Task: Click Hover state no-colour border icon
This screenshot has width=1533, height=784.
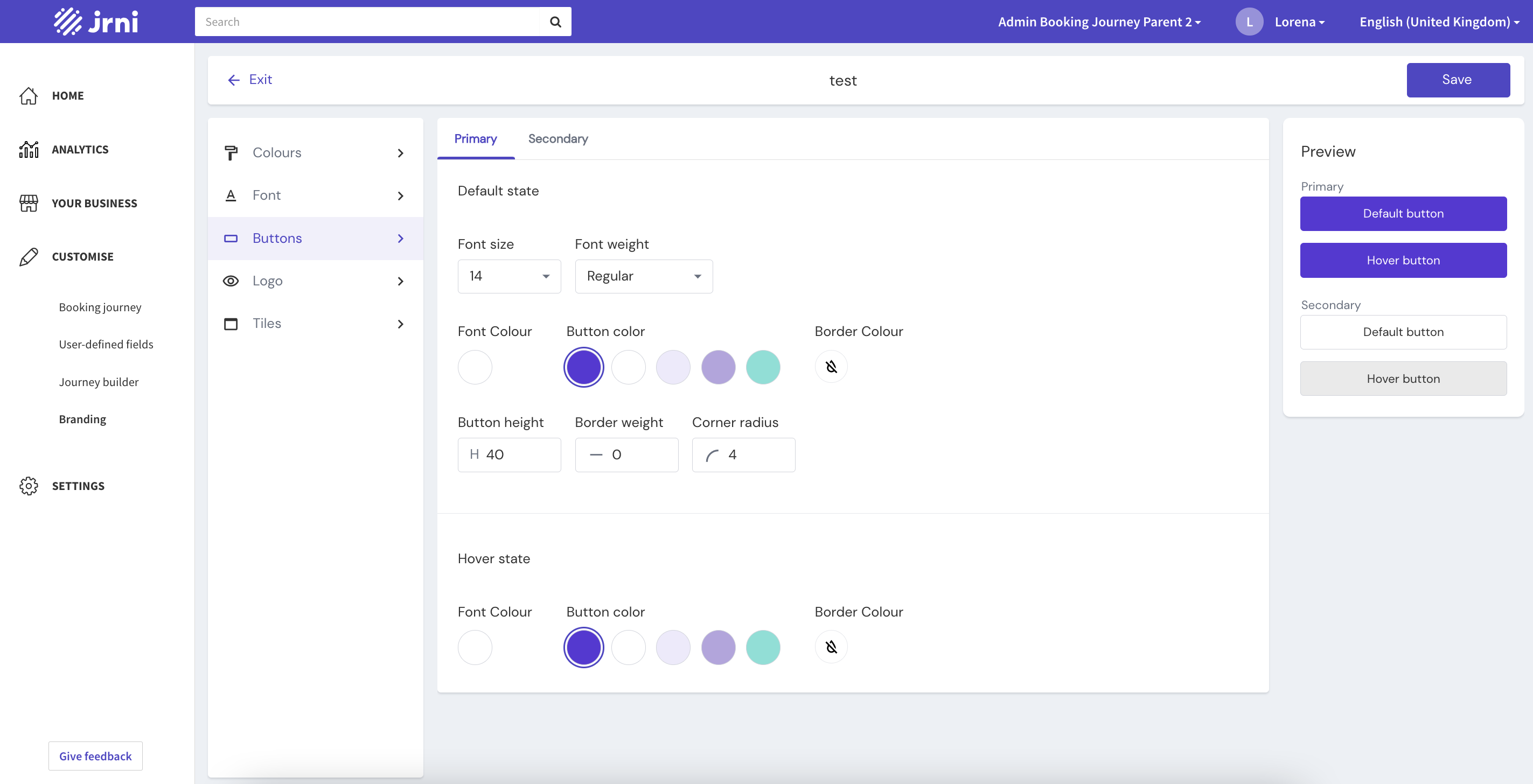Action: [831, 647]
